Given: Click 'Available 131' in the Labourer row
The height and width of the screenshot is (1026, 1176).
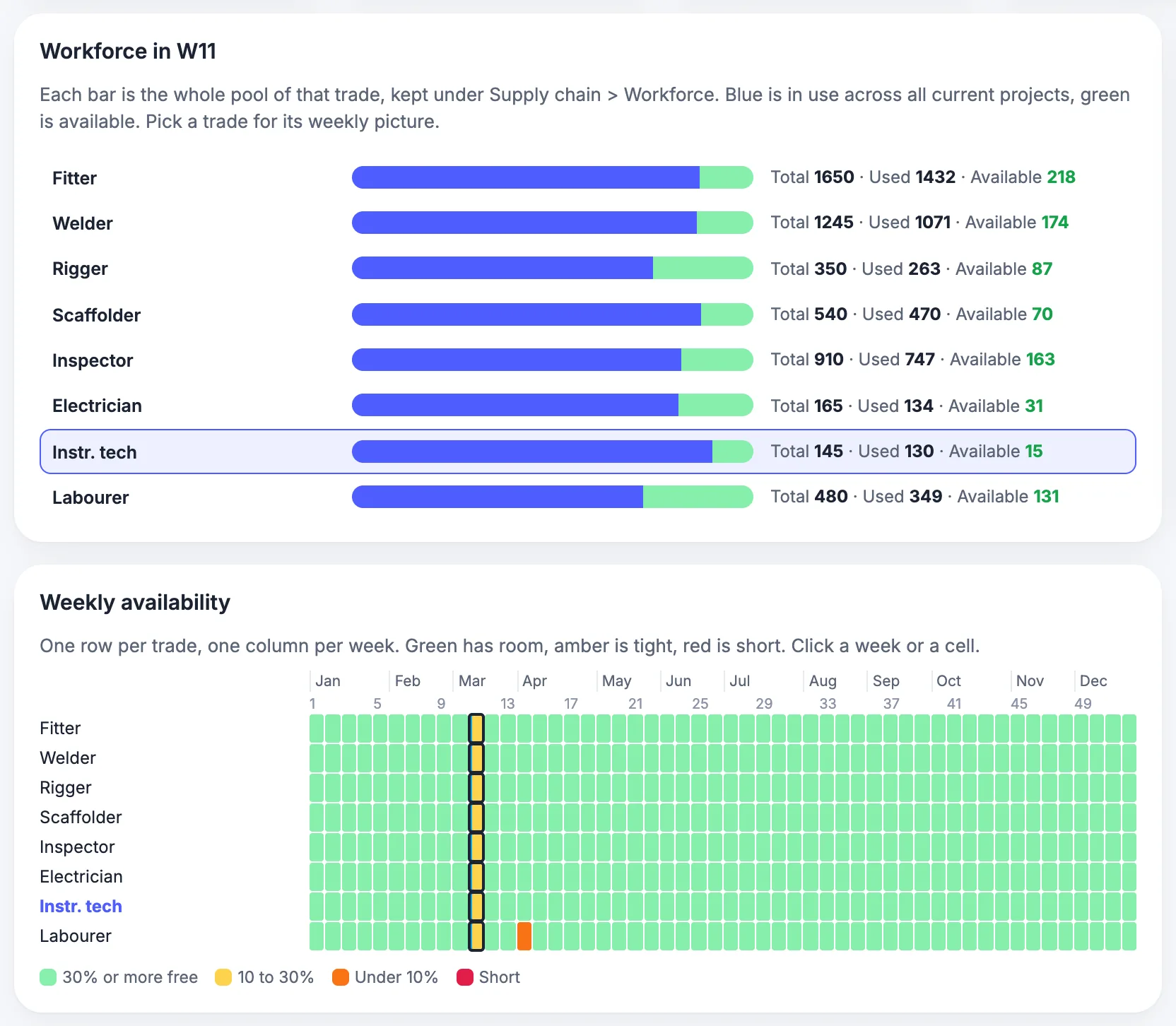Looking at the screenshot, I should (x=1009, y=497).
